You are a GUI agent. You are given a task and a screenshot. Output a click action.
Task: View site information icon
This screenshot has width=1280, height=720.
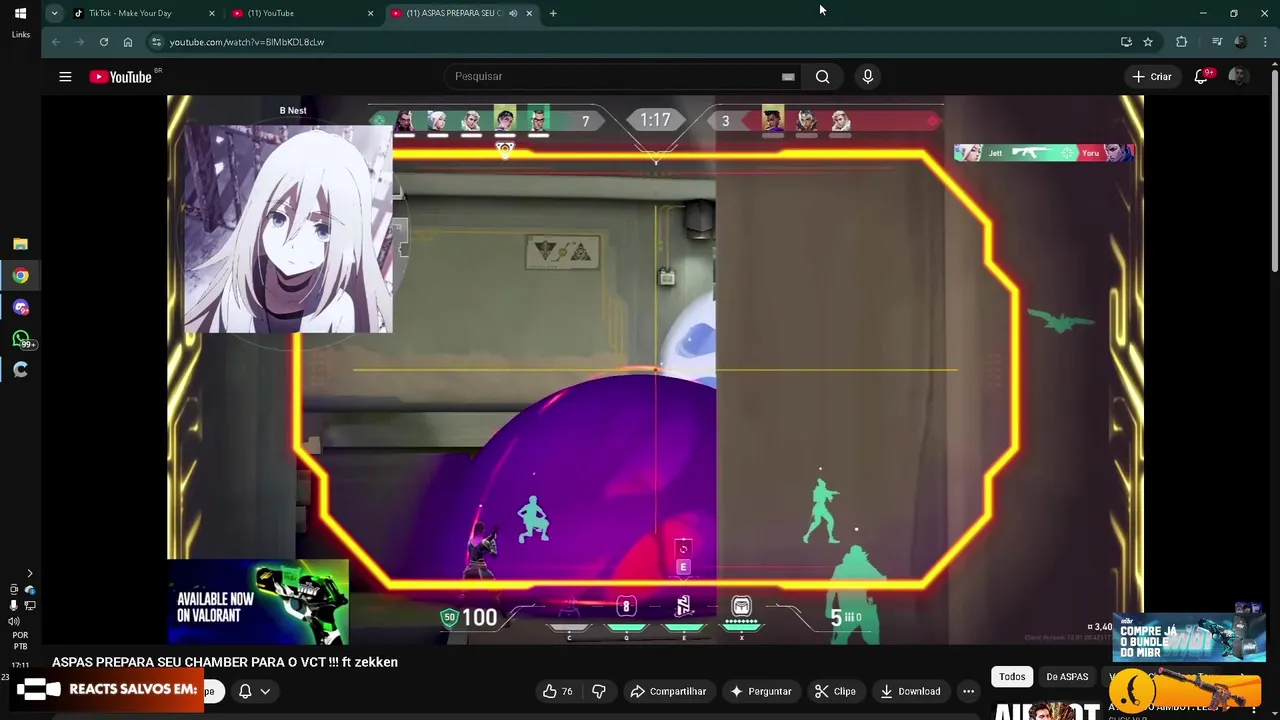coord(156,42)
